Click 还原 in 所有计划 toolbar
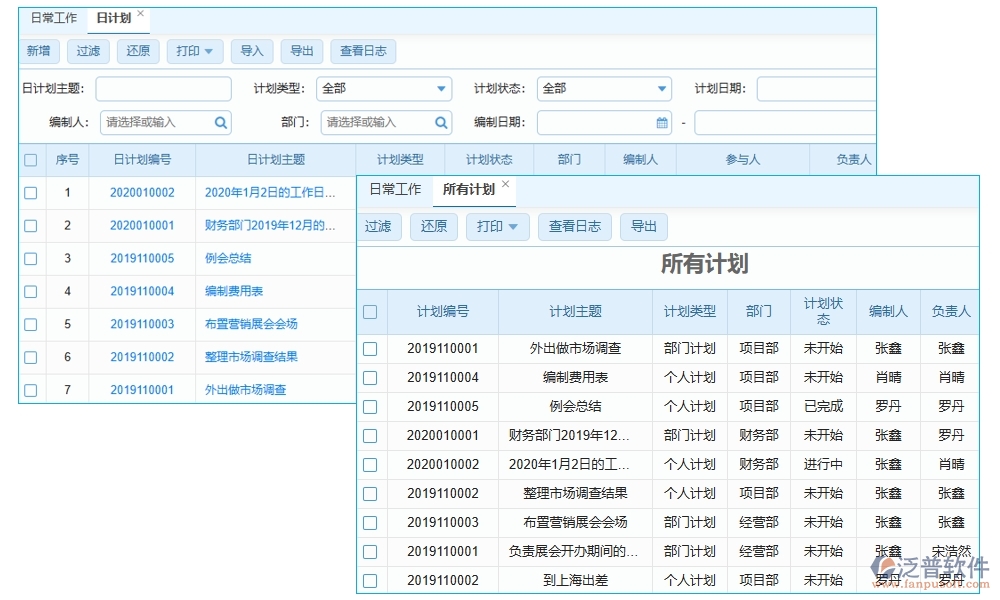 point(434,226)
